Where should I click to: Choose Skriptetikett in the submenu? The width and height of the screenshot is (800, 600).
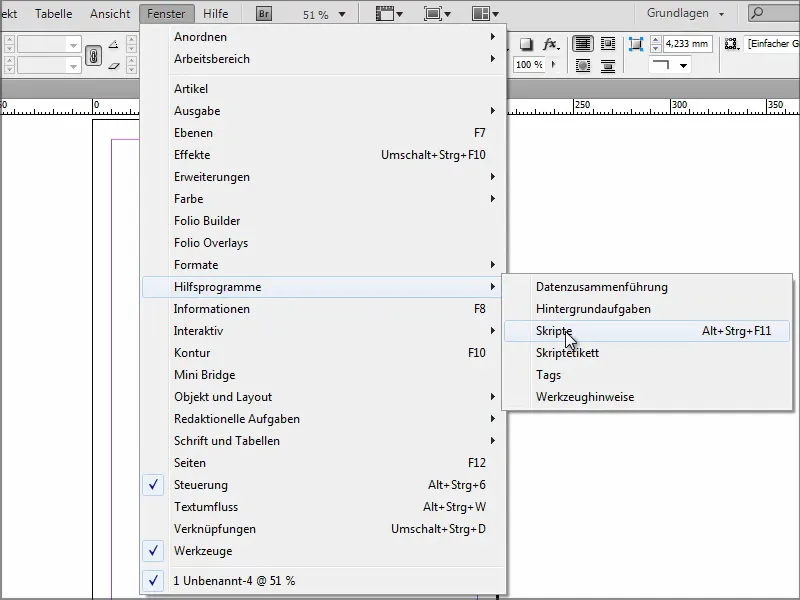click(x=647, y=353)
